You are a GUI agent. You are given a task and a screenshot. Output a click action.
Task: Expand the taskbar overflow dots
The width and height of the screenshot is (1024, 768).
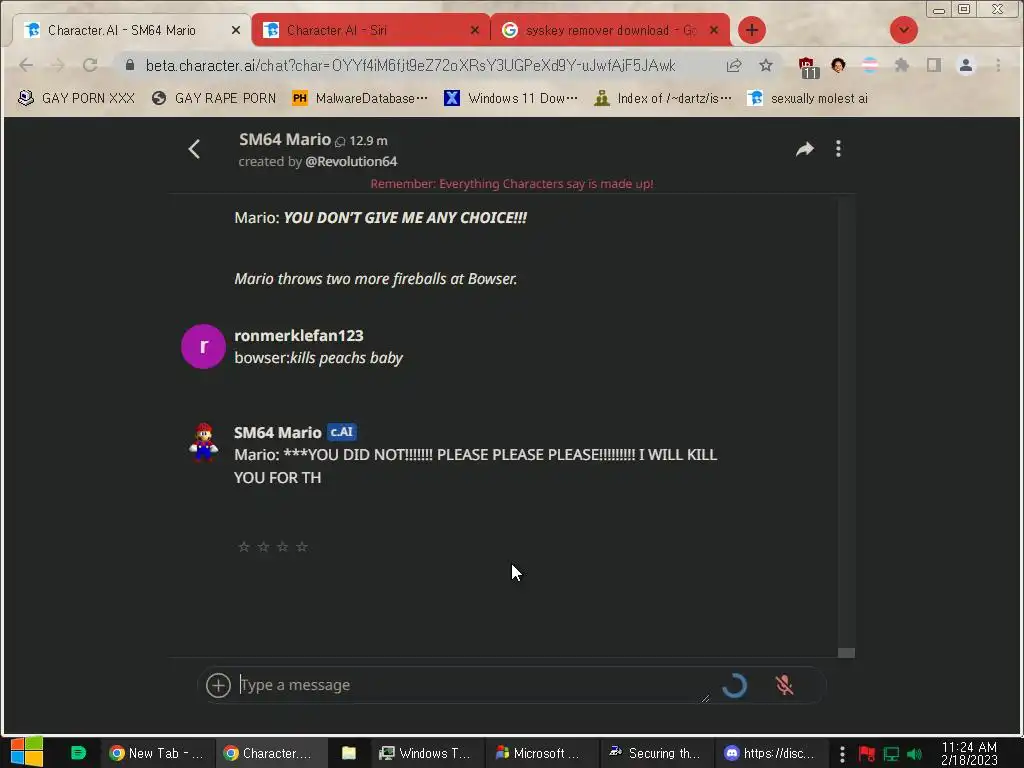coord(842,754)
